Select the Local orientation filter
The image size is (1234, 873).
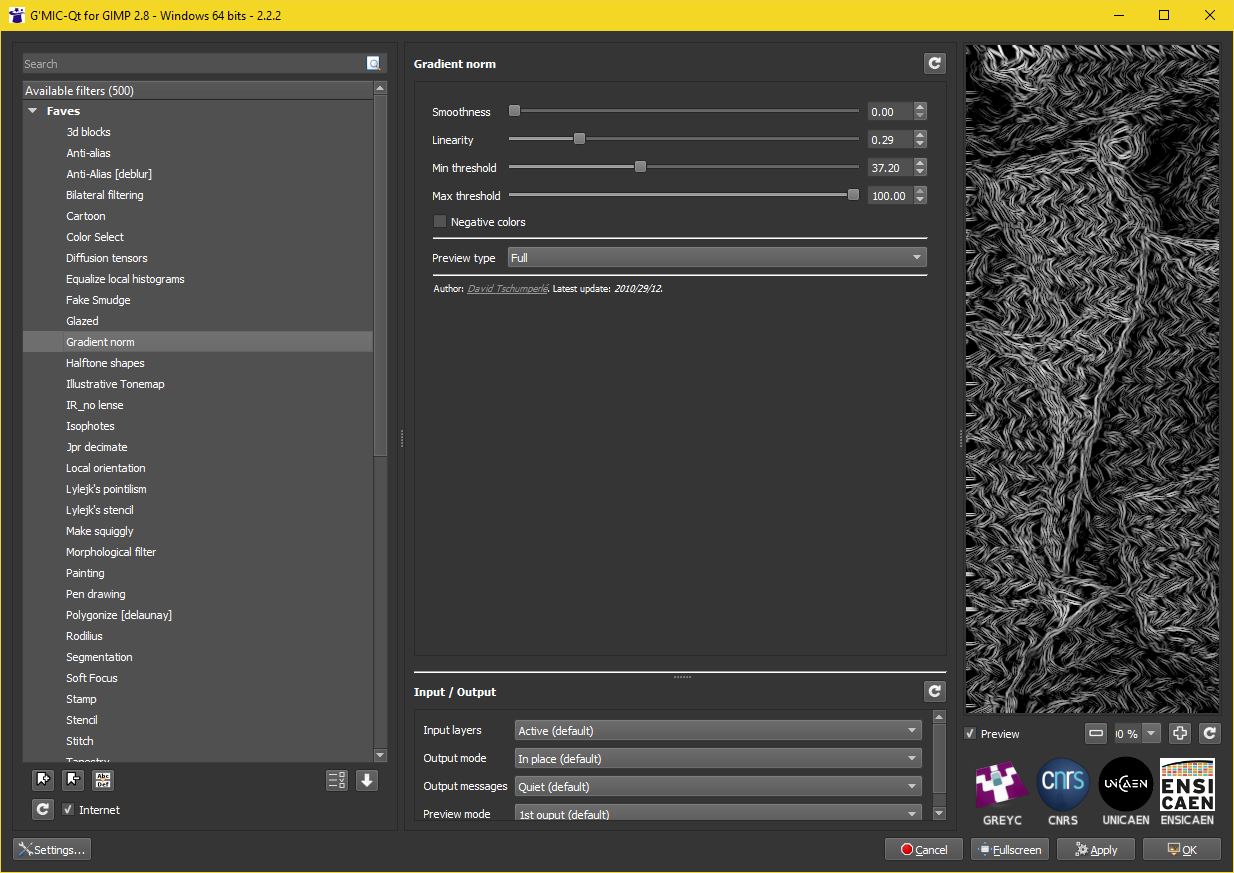point(106,468)
